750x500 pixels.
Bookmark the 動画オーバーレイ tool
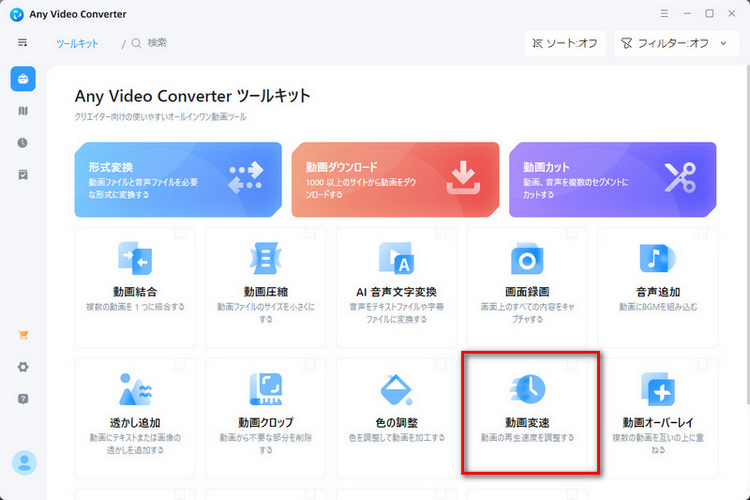(x=702, y=364)
